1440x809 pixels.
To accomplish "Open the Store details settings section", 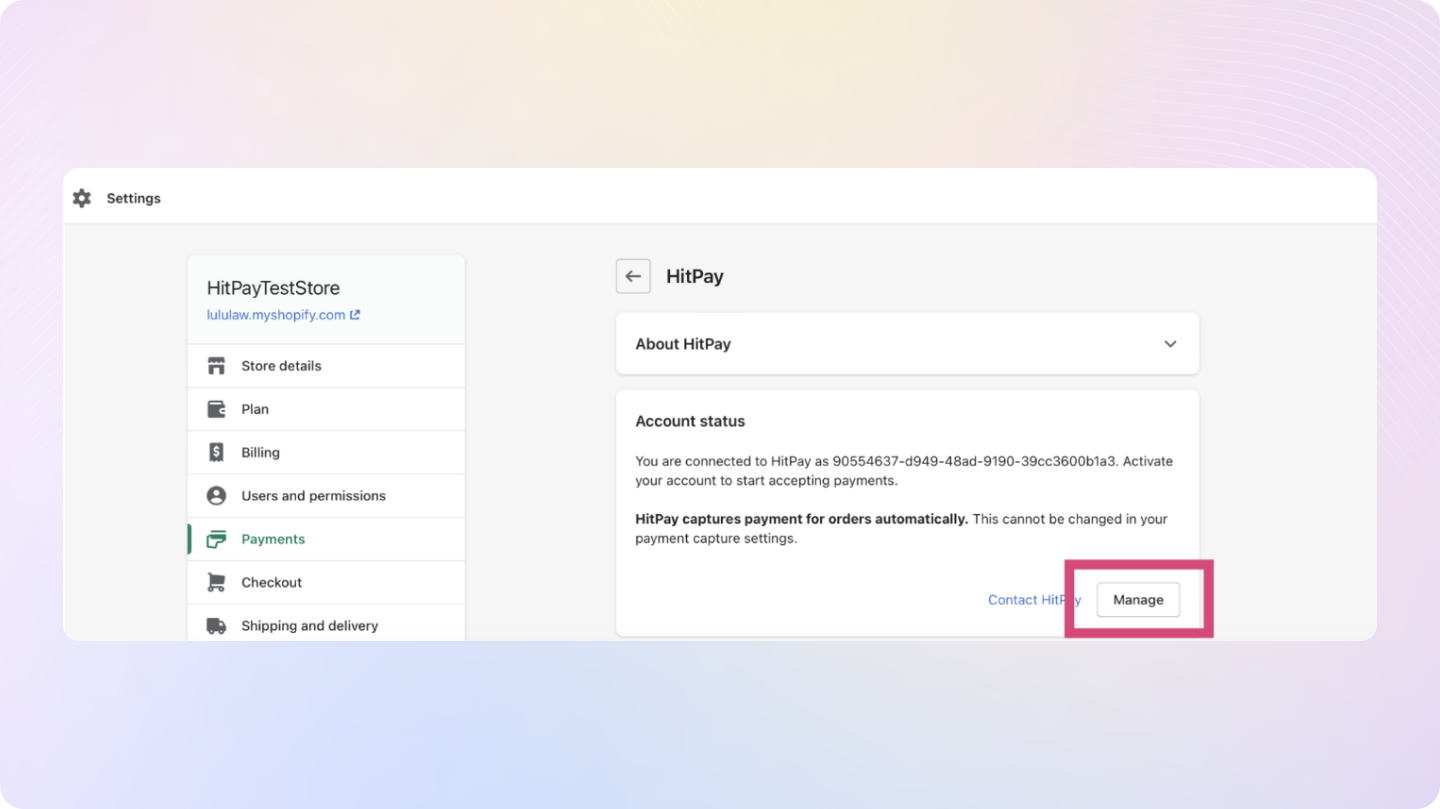I will pyautogui.click(x=326, y=366).
